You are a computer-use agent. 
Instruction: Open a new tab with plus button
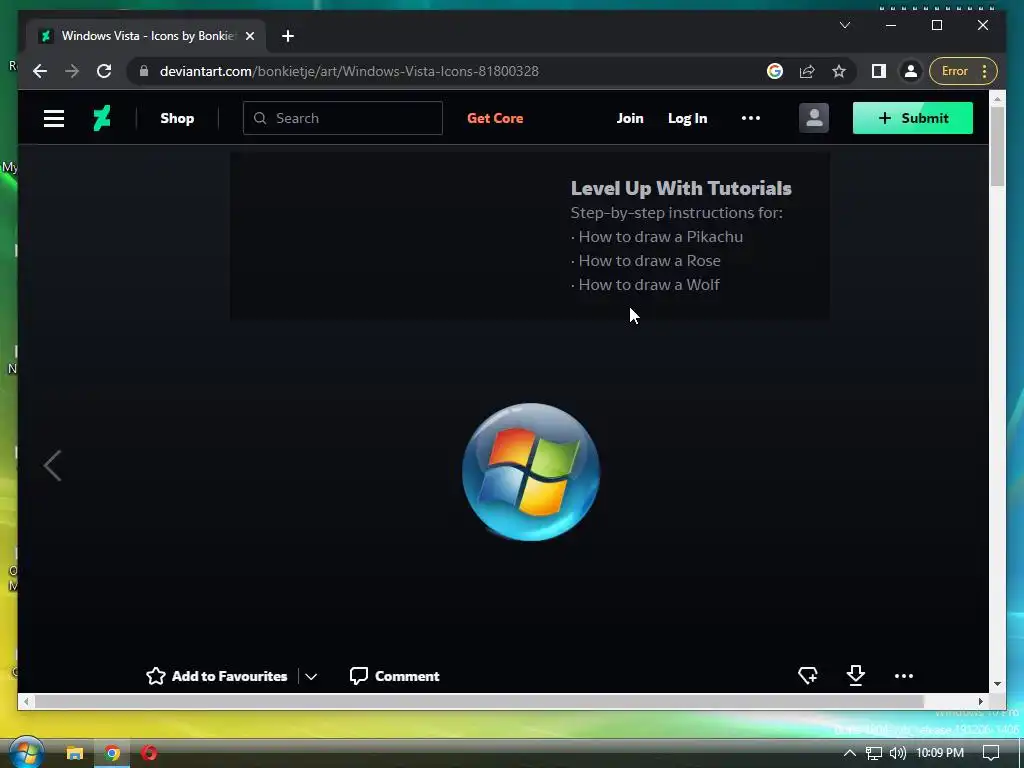coord(288,36)
